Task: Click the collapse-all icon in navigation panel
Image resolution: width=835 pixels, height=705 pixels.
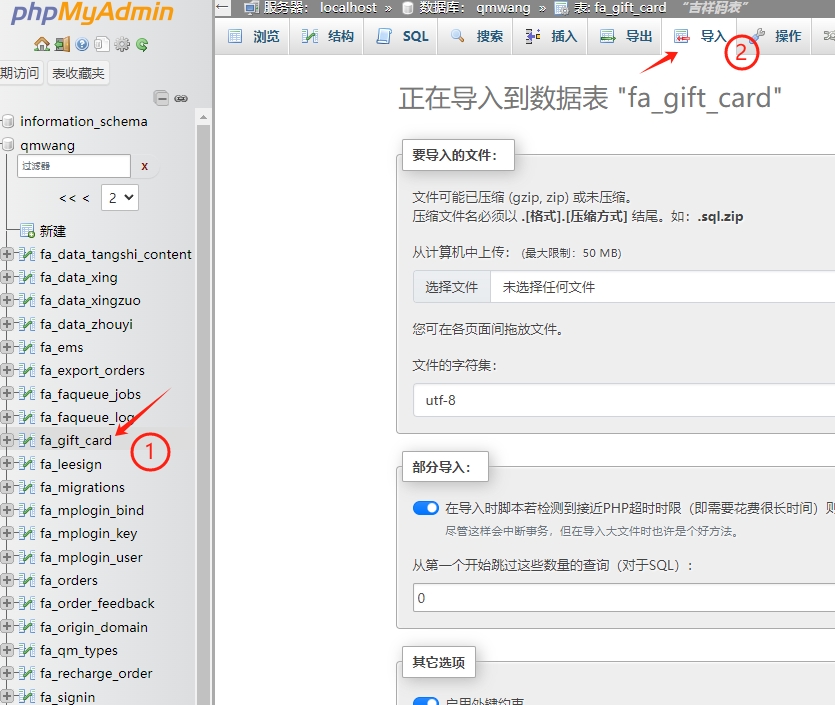Action: coord(161,98)
